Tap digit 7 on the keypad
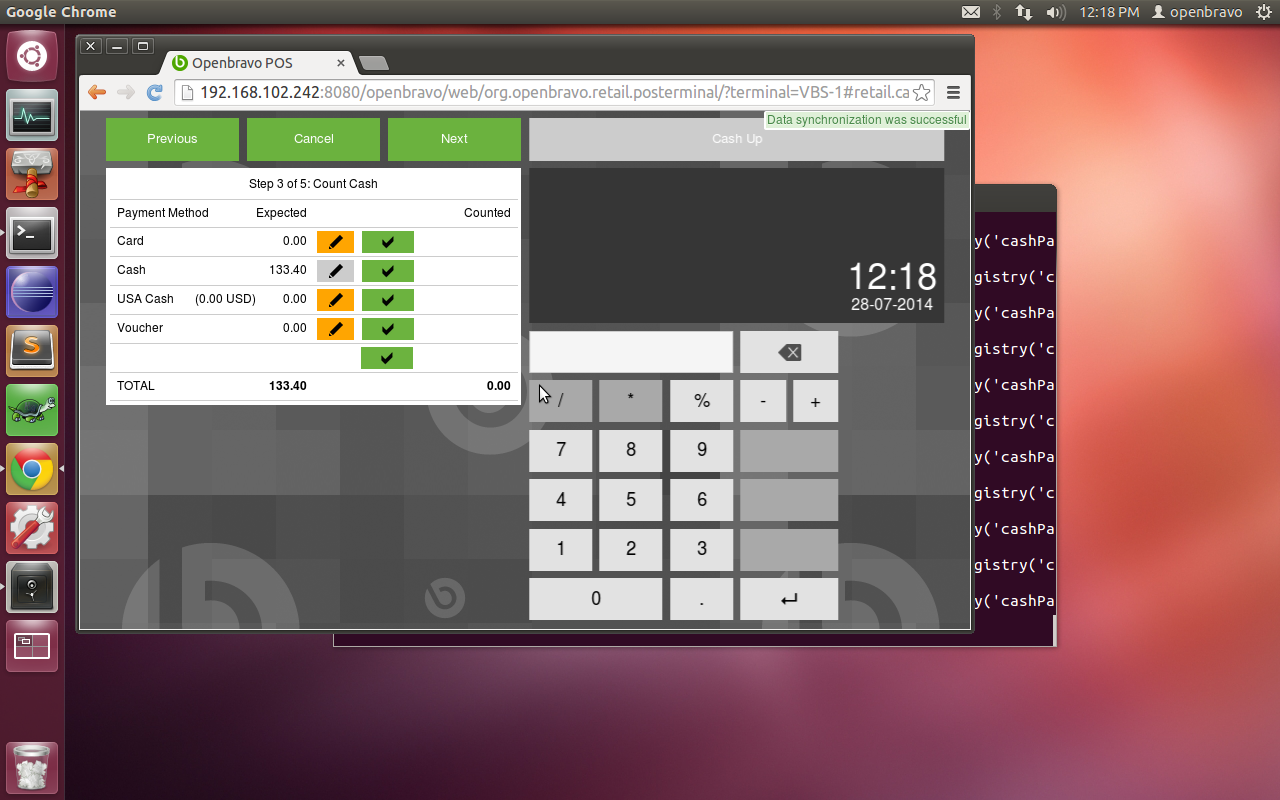The height and width of the screenshot is (800, 1280). 560,450
